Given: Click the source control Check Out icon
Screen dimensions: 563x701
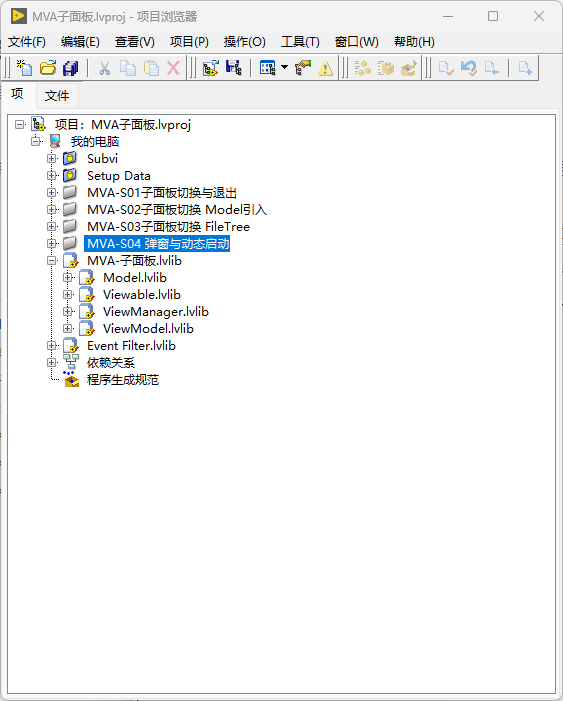Looking at the screenshot, I should tap(491, 68).
